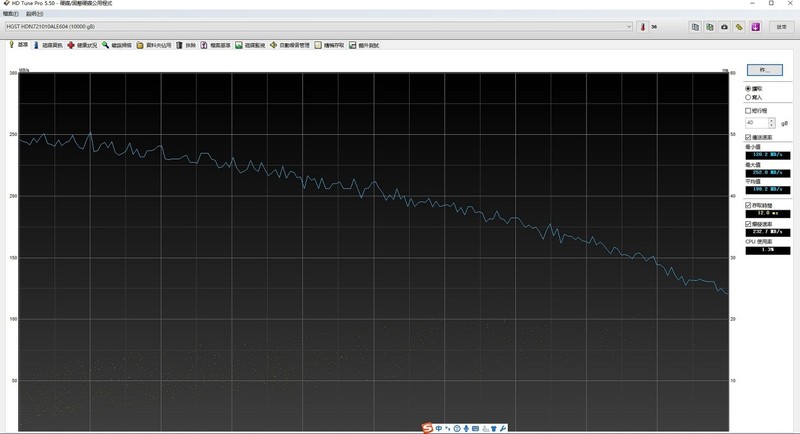Screen dimensions: 800x434
Task: Click the average value 198.2 MB/s readout
Action: pos(768,190)
